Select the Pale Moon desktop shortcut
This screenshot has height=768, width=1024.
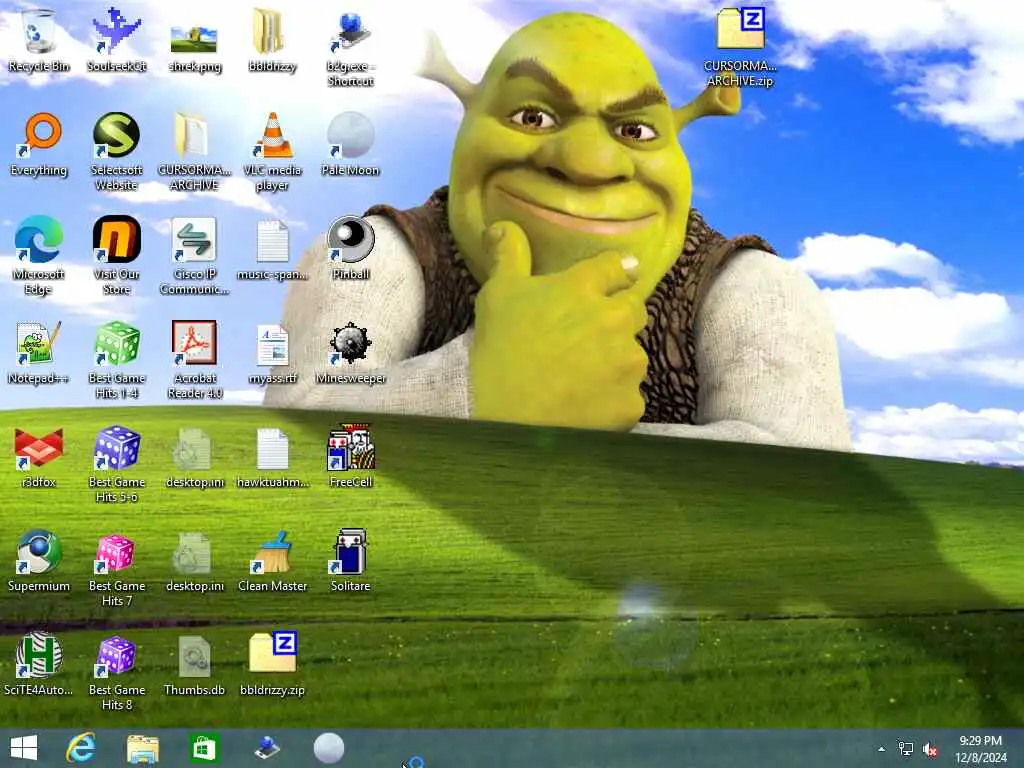[351, 145]
